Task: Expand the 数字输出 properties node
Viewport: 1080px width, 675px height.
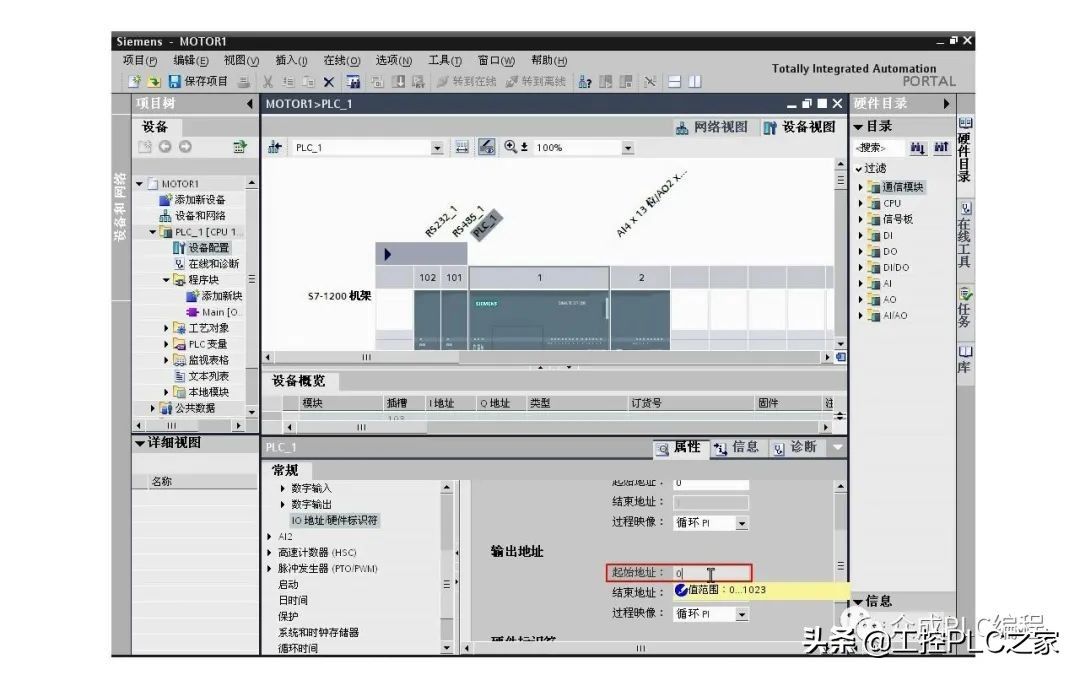Action: (x=282, y=504)
